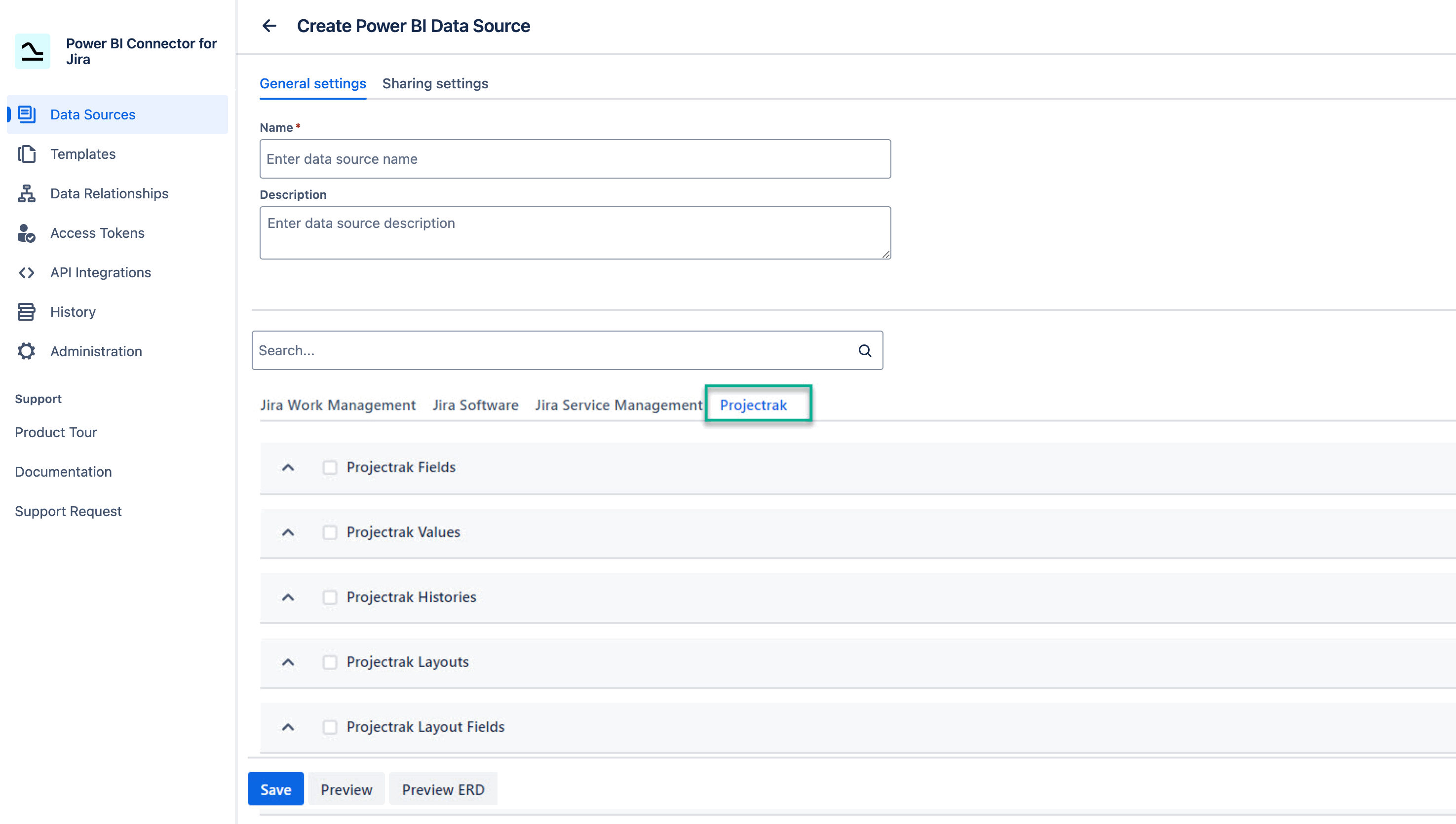Collapse the Projectrak Layout Fields group
This screenshot has height=824, width=1456.
288,727
